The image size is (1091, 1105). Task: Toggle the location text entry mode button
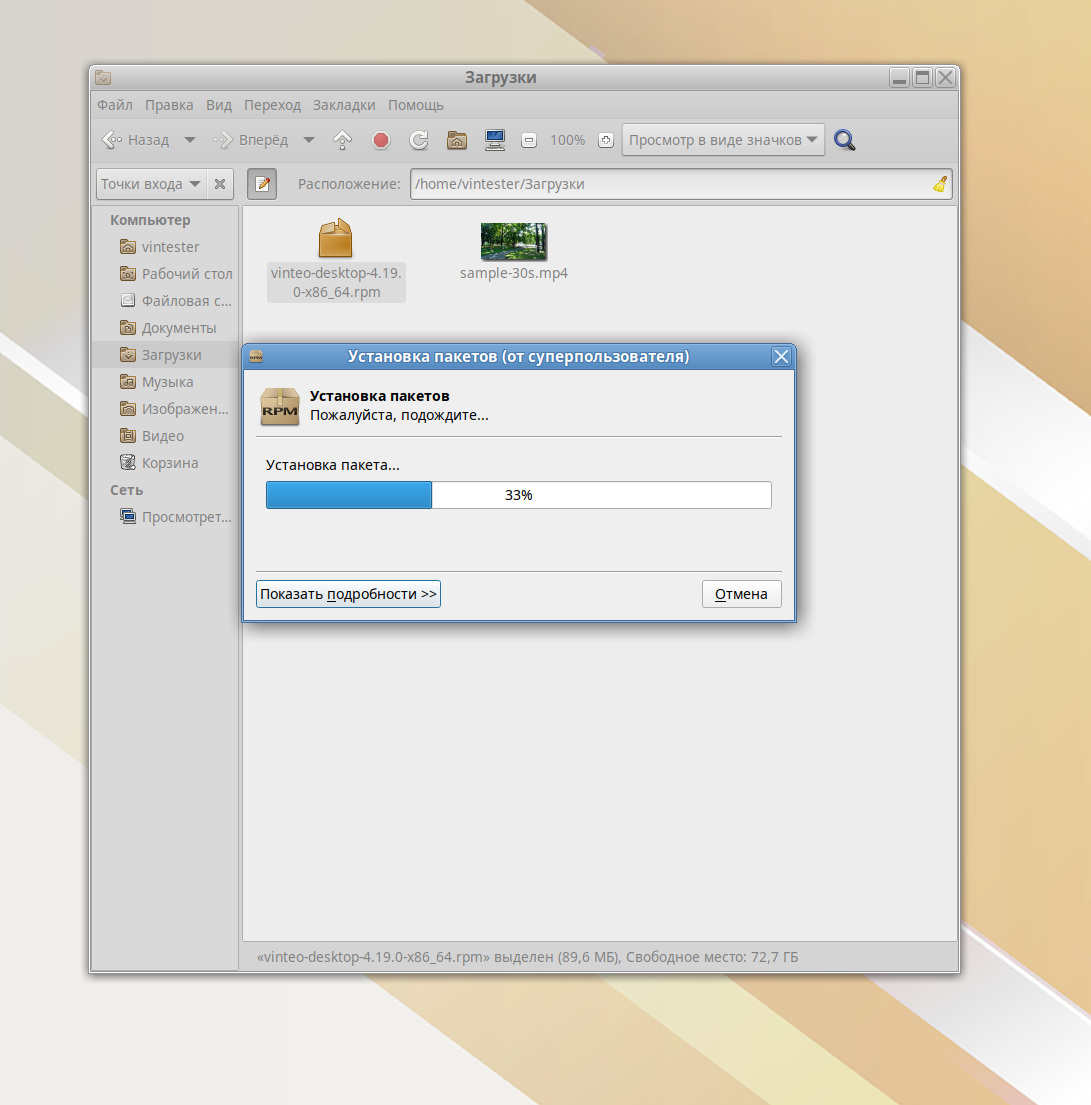262,184
